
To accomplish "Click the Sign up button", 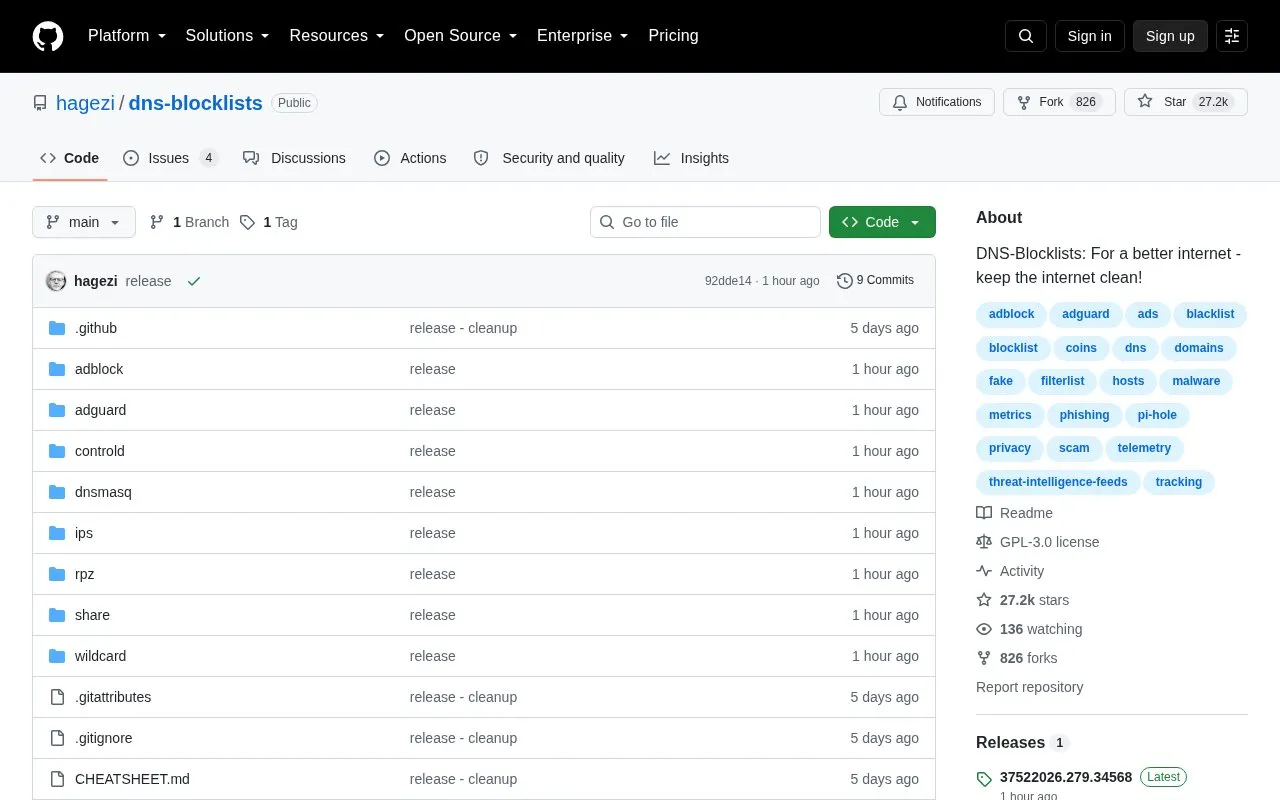I will [x=1170, y=36].
